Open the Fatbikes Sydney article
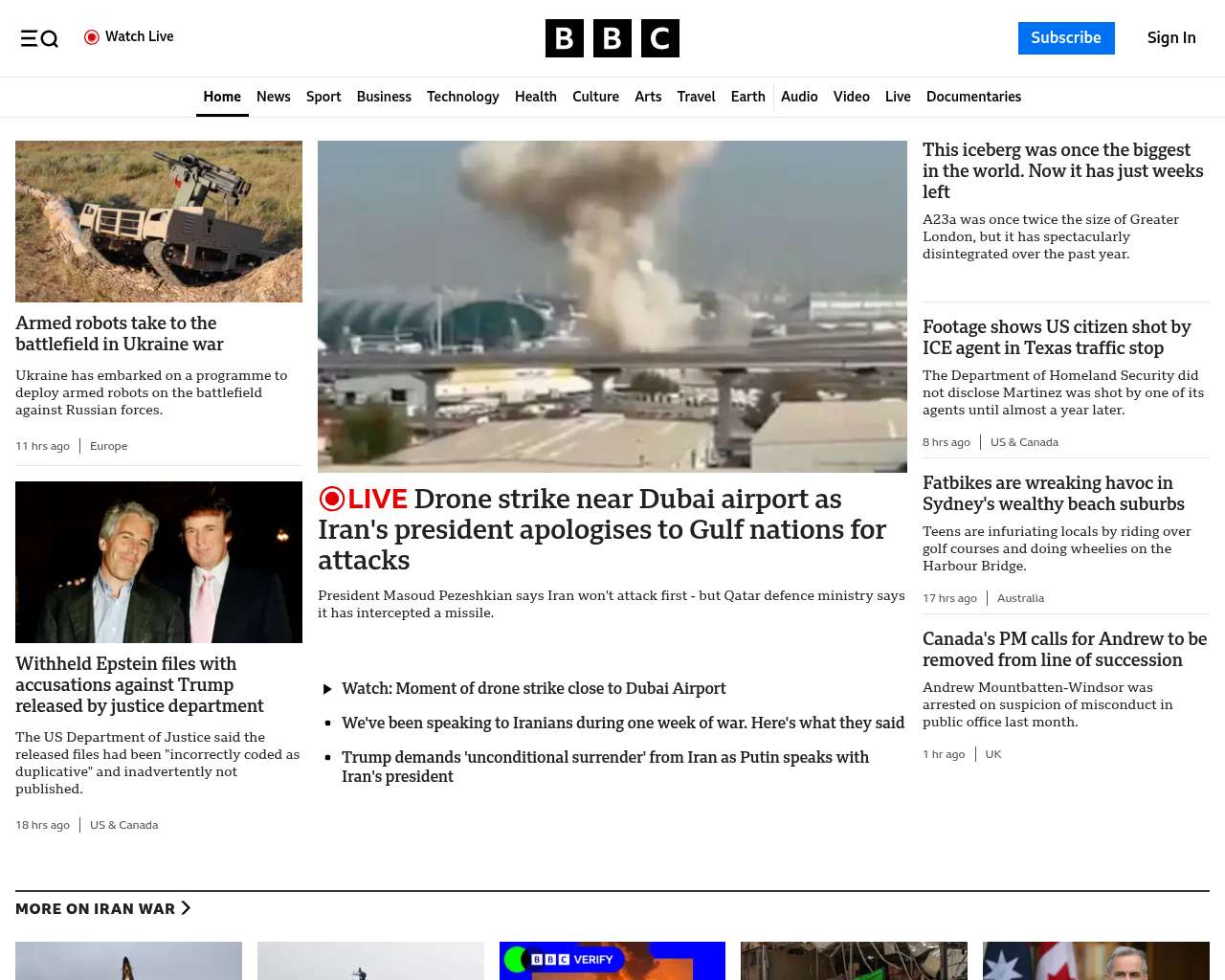The image size is (1225, 980). pos(1053,494)
